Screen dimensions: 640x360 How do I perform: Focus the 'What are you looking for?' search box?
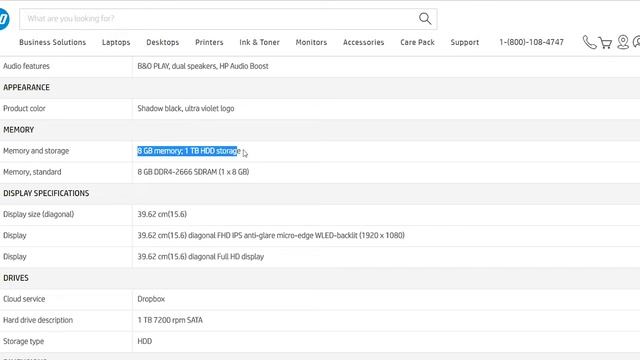click(x=218, y=19)
